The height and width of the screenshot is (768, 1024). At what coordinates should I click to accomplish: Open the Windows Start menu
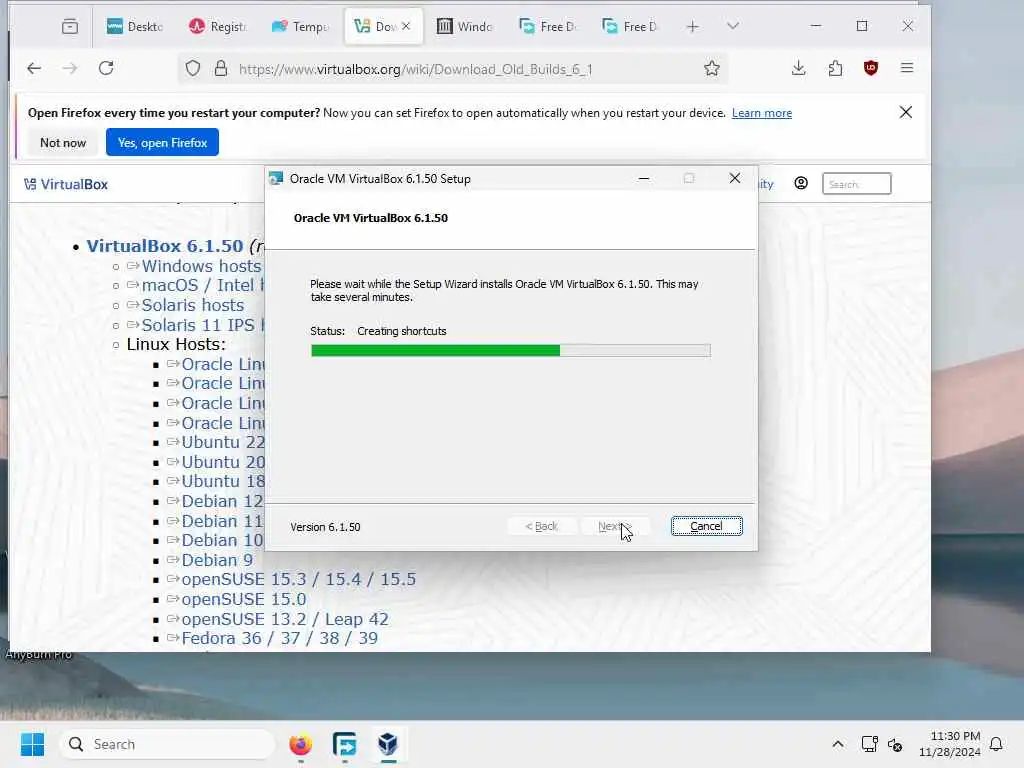click(32, 744)
